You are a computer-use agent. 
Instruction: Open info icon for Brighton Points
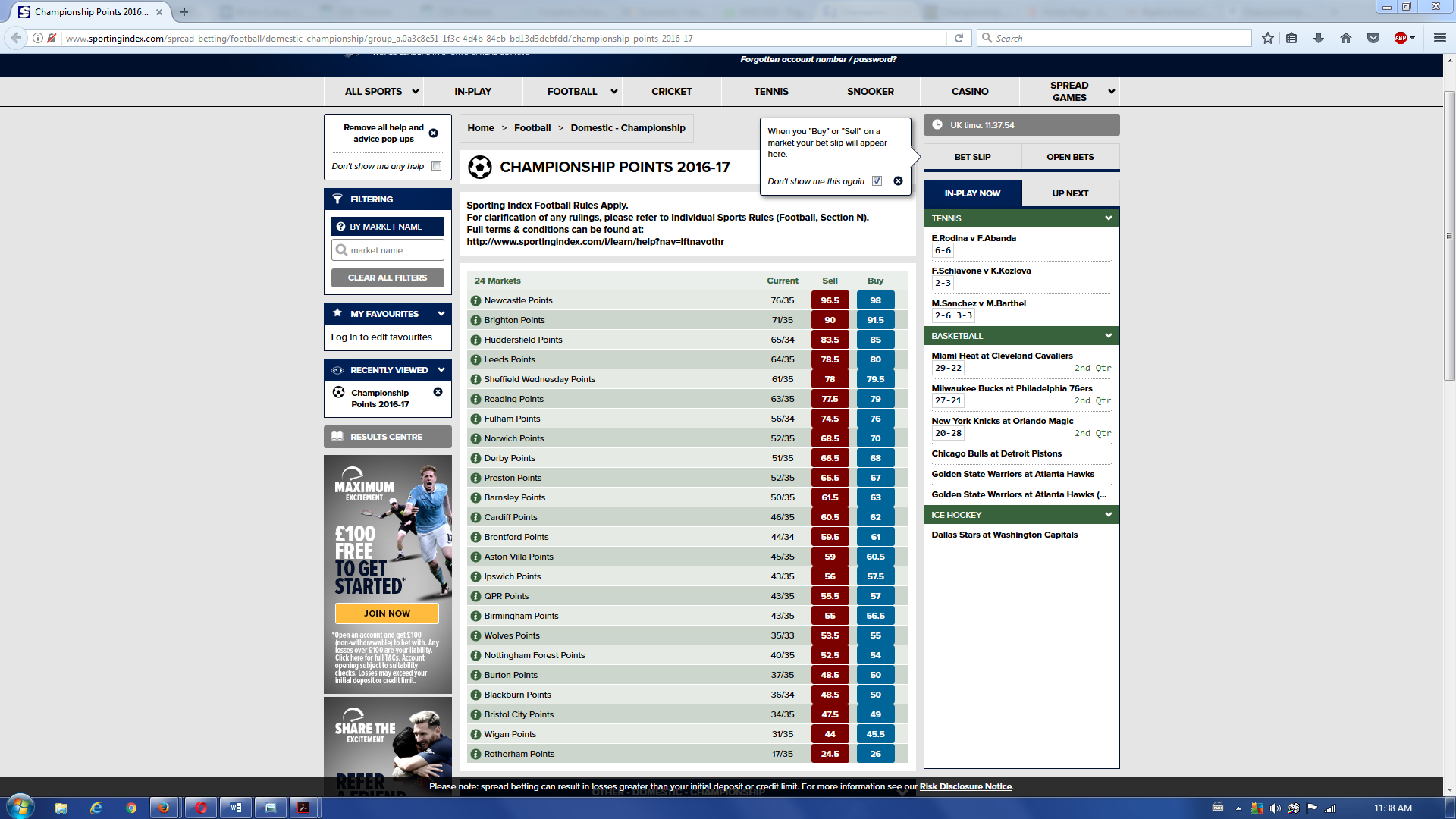pyautogui.click(x=475, y=320)
